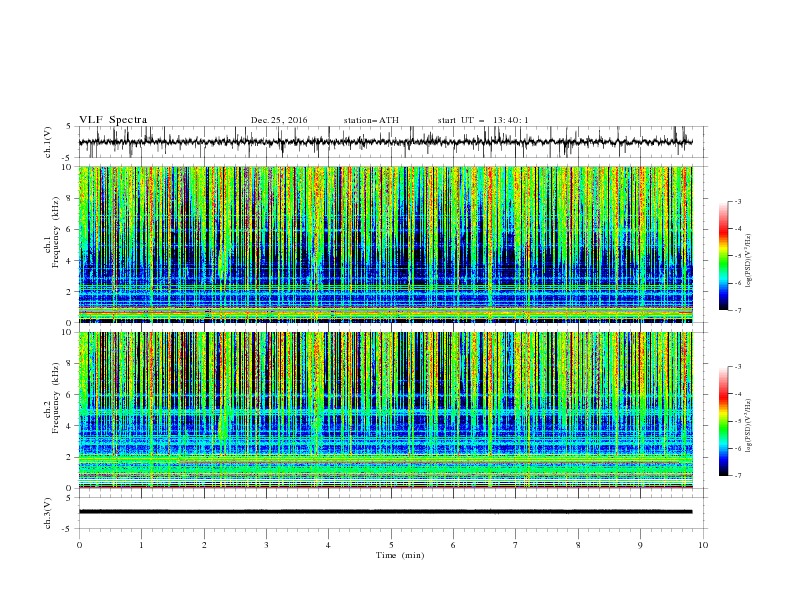Click time axis tick label '9'

[x=640, y=545]
